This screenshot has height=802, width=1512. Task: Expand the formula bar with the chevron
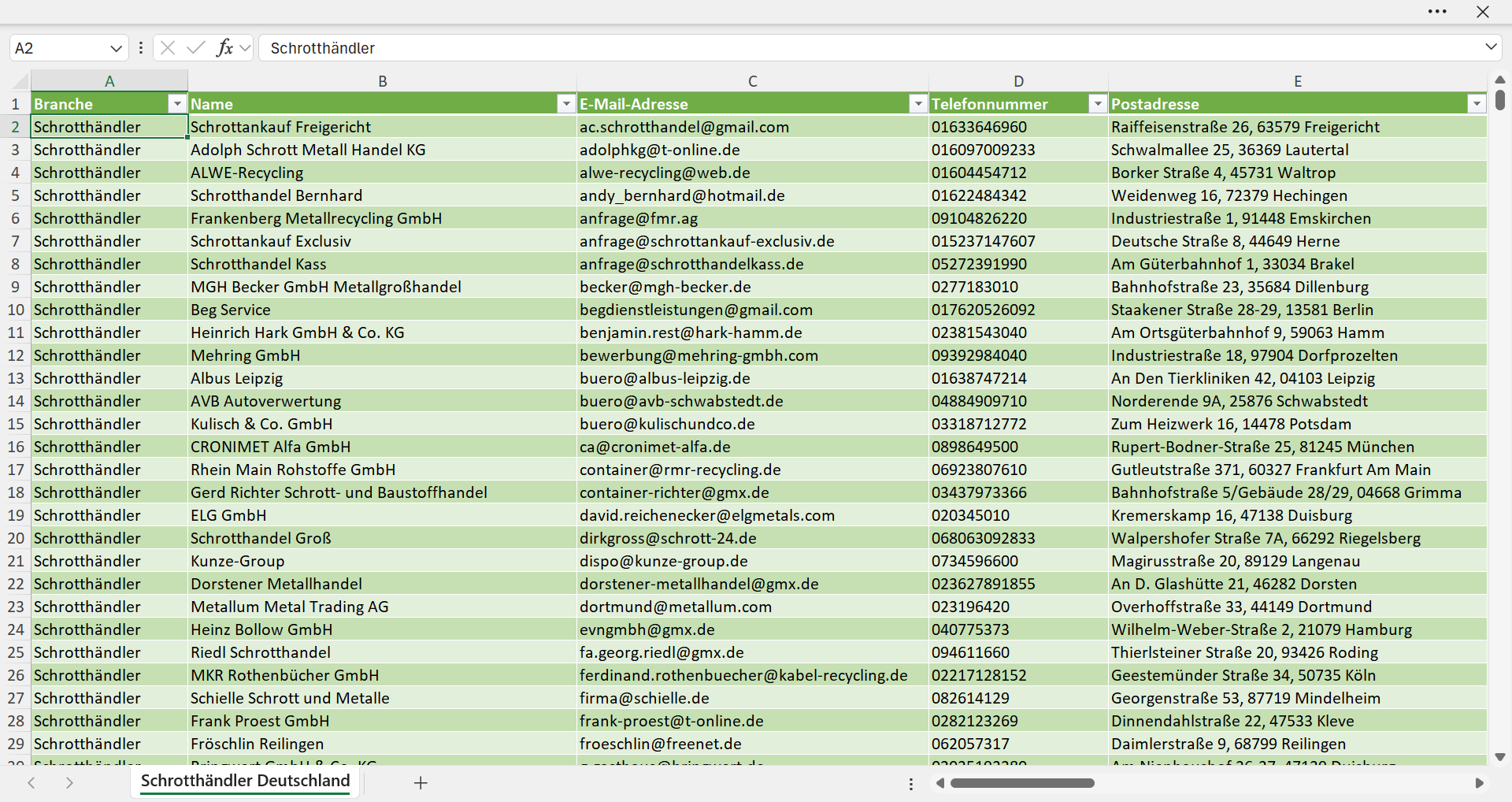tap(1491, 47)
